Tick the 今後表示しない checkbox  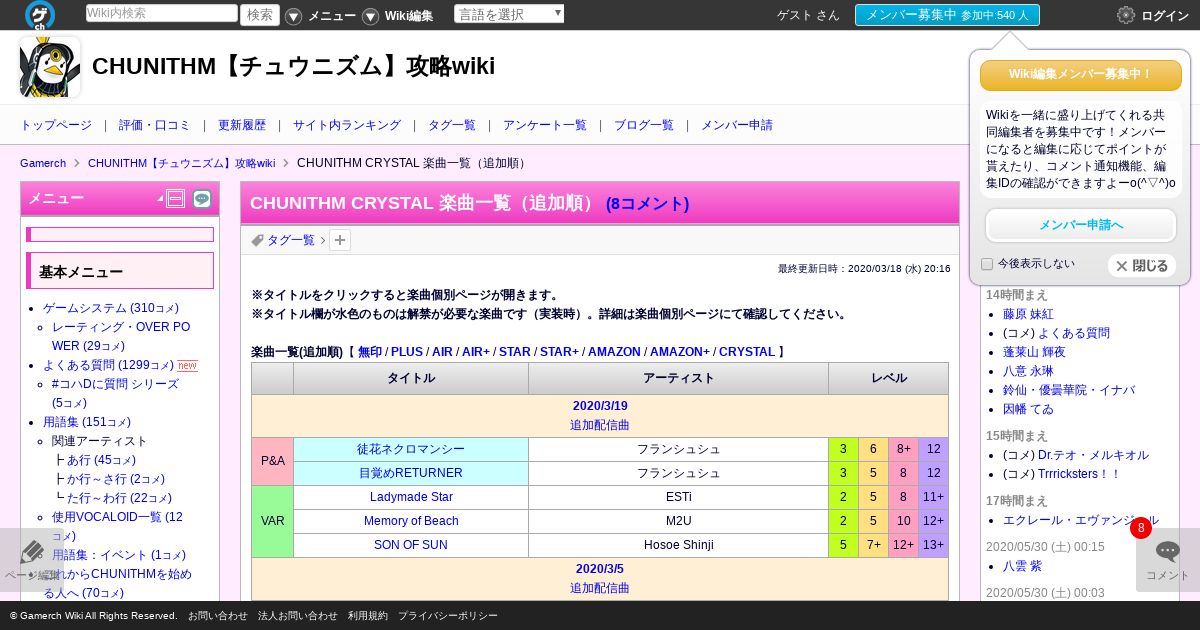point(987,264)
